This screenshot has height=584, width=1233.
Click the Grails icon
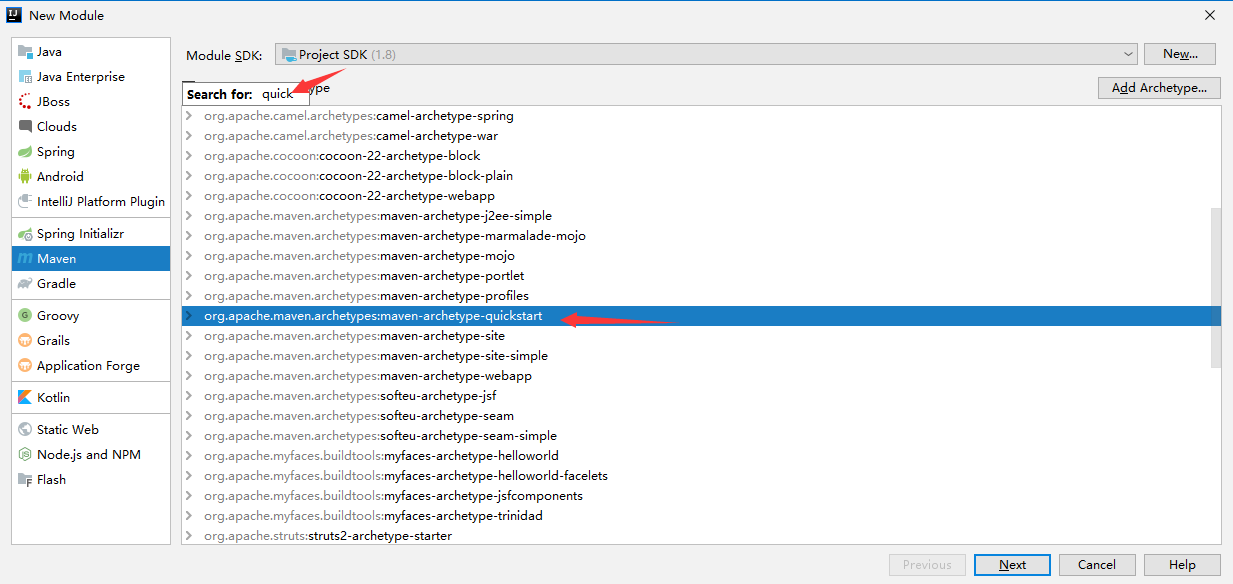pos(25,341)
